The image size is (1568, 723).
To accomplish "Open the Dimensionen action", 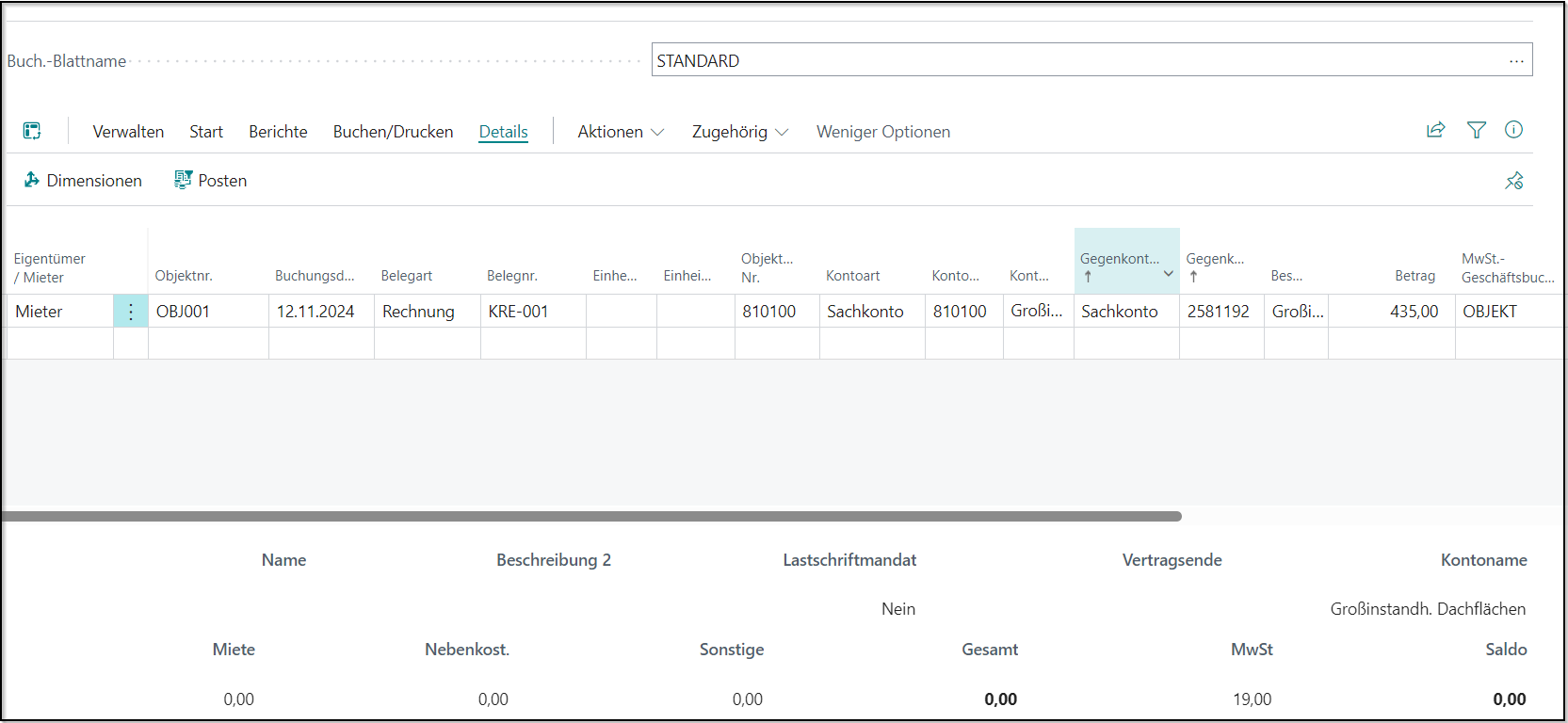I will [x=83, y=181].
